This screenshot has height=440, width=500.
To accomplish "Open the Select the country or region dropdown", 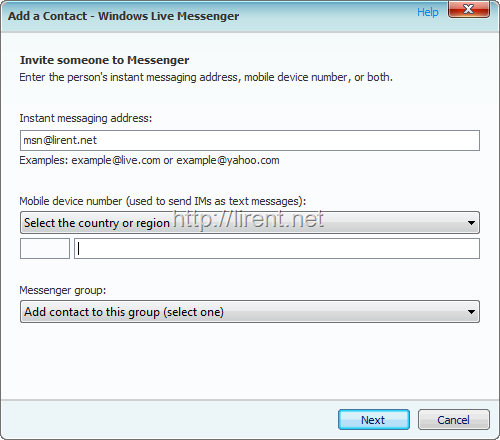I will [x=250, y=222].
